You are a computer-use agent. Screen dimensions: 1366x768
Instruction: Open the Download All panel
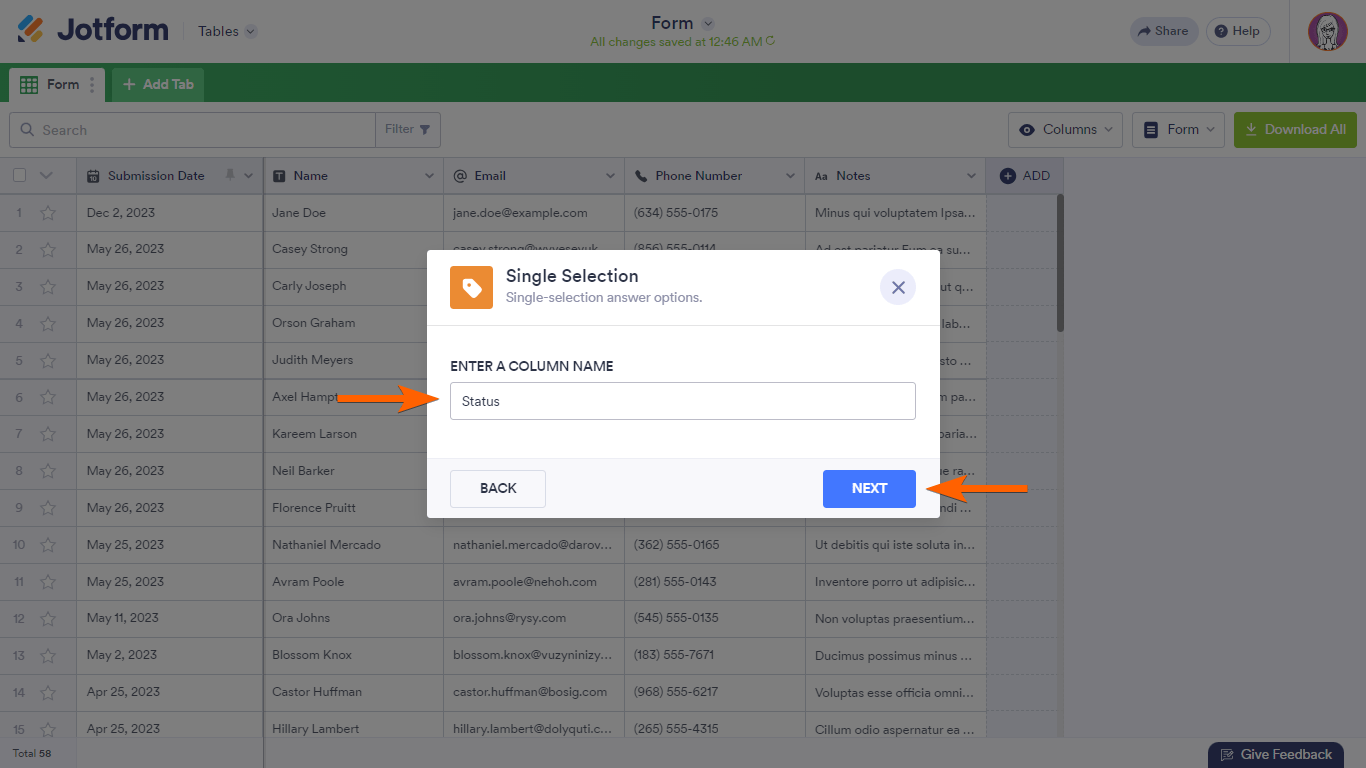click(x=1295, y=129)
